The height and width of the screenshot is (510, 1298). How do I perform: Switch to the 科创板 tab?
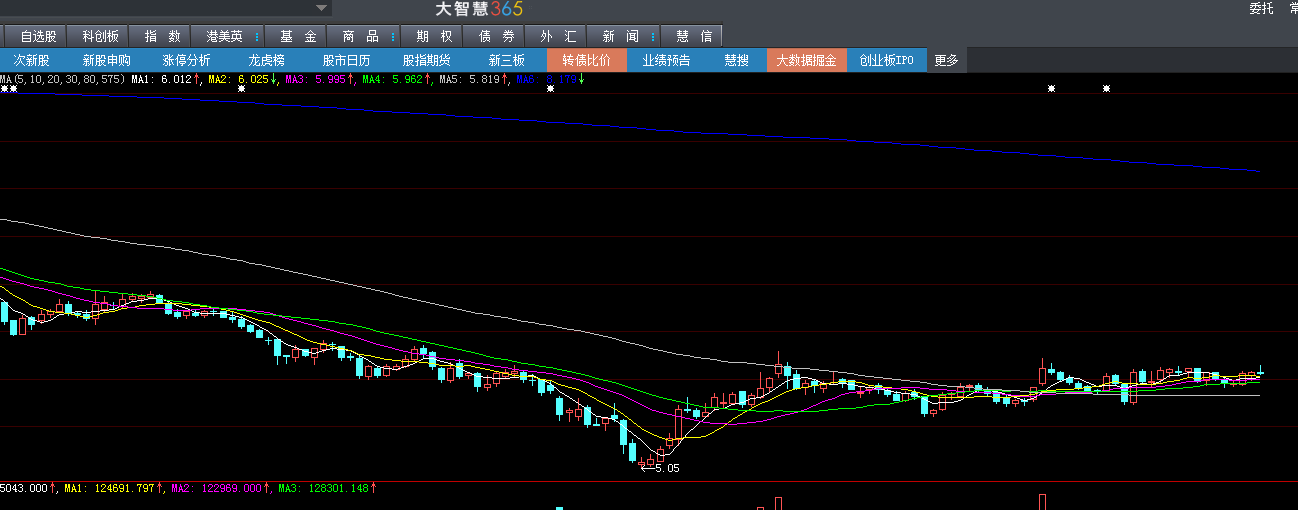click(100, 36)
